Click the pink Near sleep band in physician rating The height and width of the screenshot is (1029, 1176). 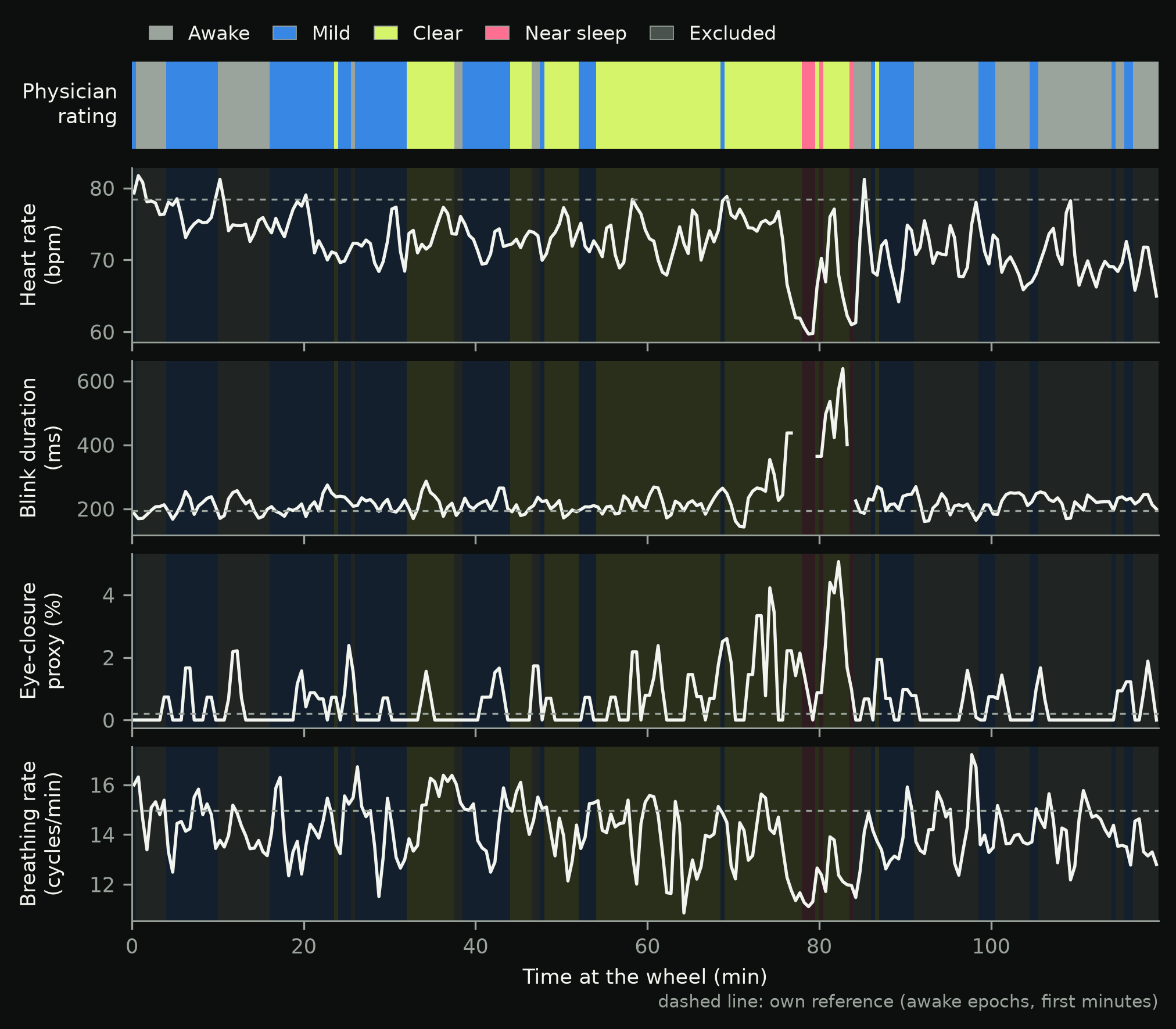(x=808, y=105)
